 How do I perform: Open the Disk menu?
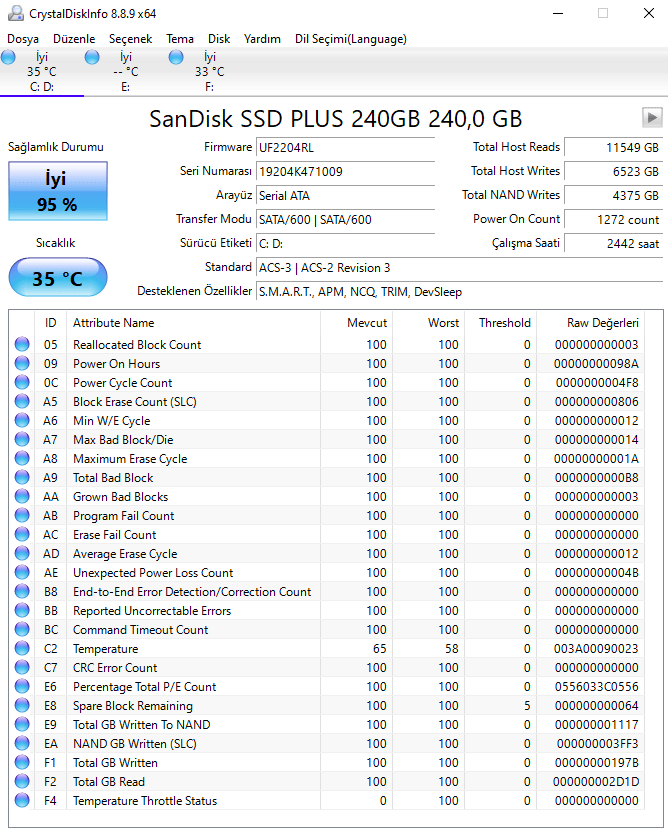click(x=219, y=39)
